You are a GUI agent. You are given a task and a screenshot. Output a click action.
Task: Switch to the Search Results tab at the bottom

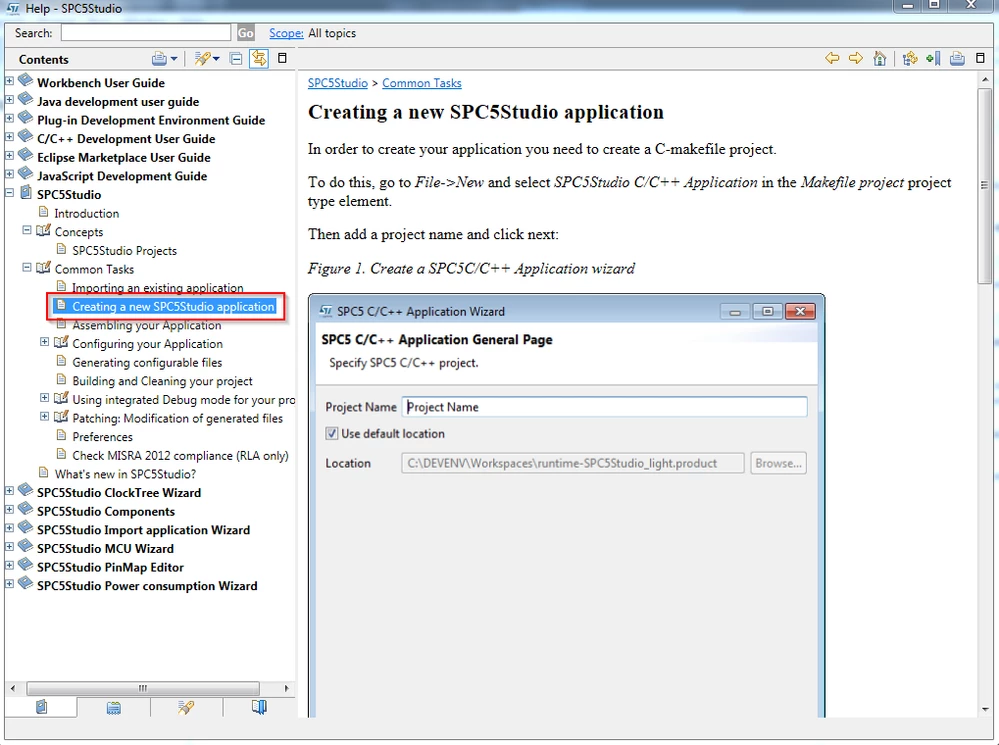pos(186,707)
